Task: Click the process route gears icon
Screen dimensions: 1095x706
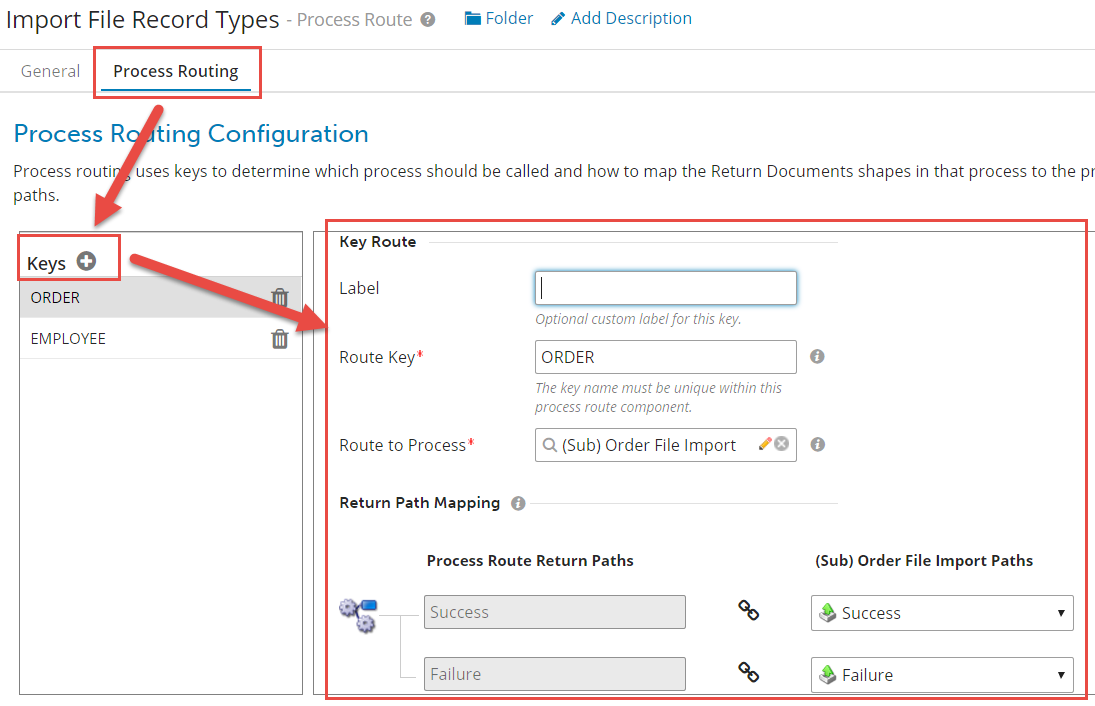Action: pyautogui.click(x=357, y=615)
